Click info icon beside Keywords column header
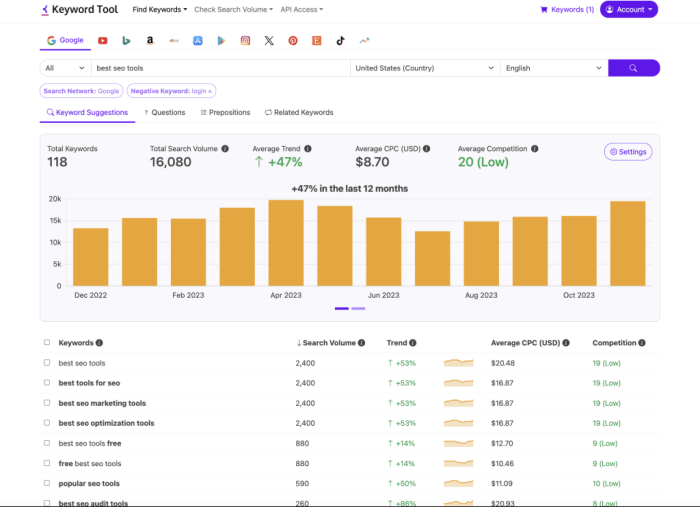The image size is (700, 507). coord(99,343)
